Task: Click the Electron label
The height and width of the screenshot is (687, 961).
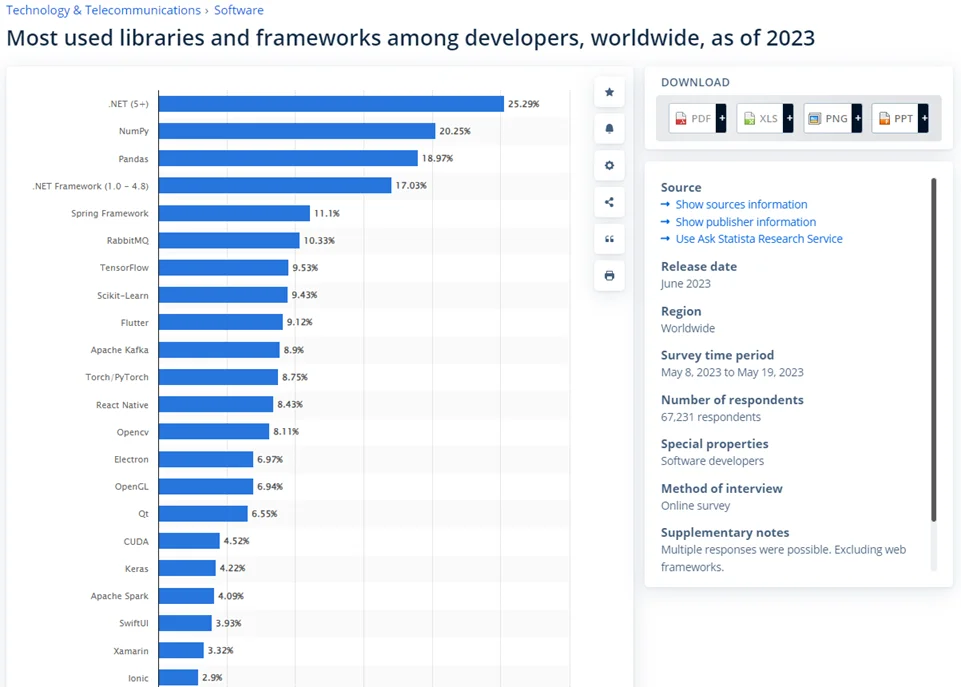Action: pos(131,459)
